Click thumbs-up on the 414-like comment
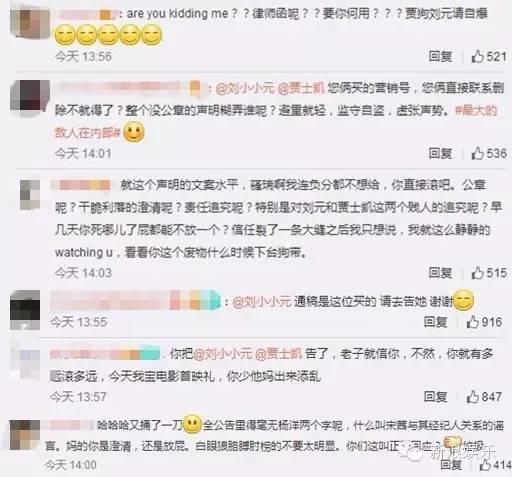Image resolution: width=512 pixels, height=477 pixels. (485, 465)
